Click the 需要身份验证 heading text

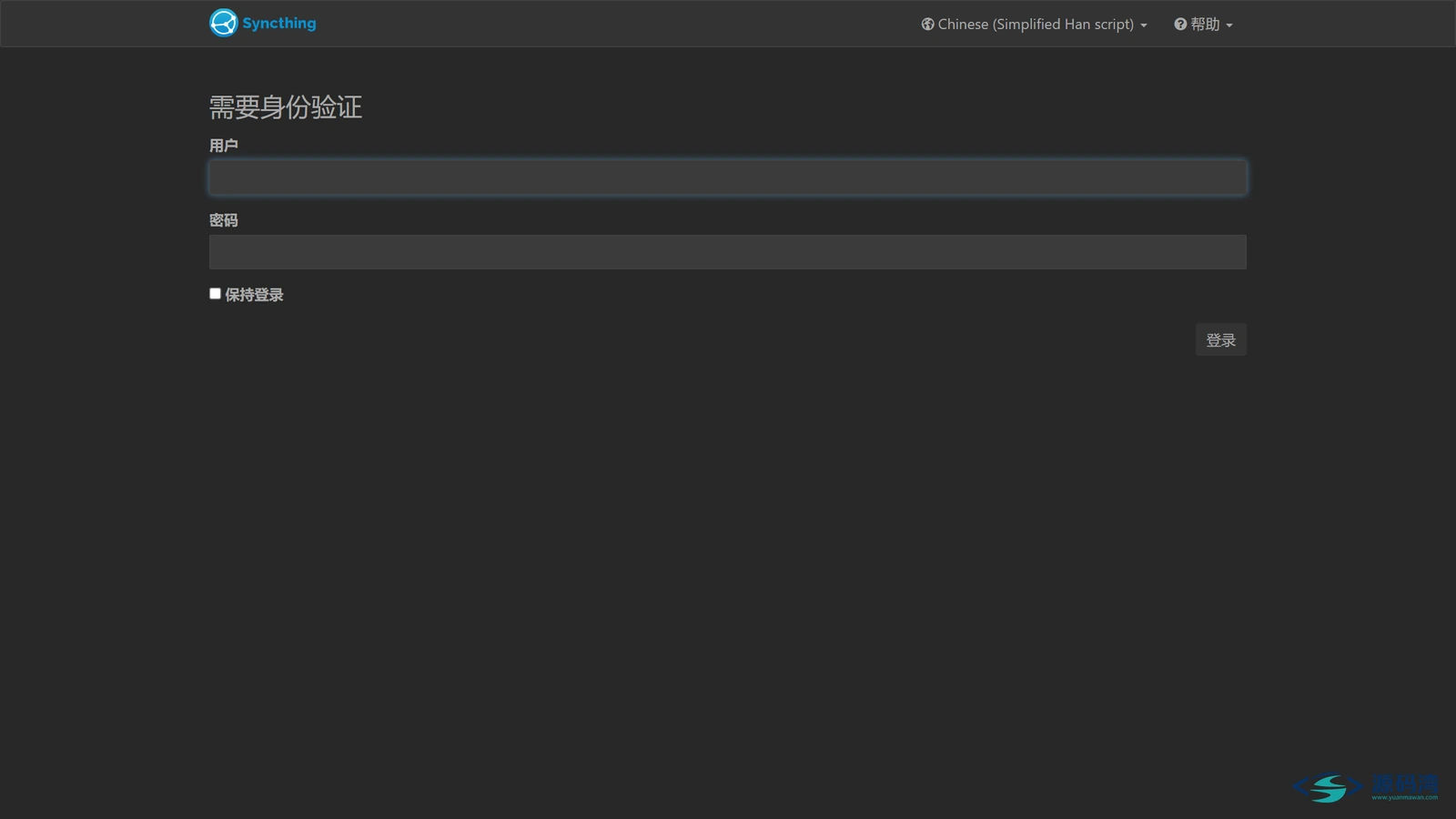(x=286, y=107)
